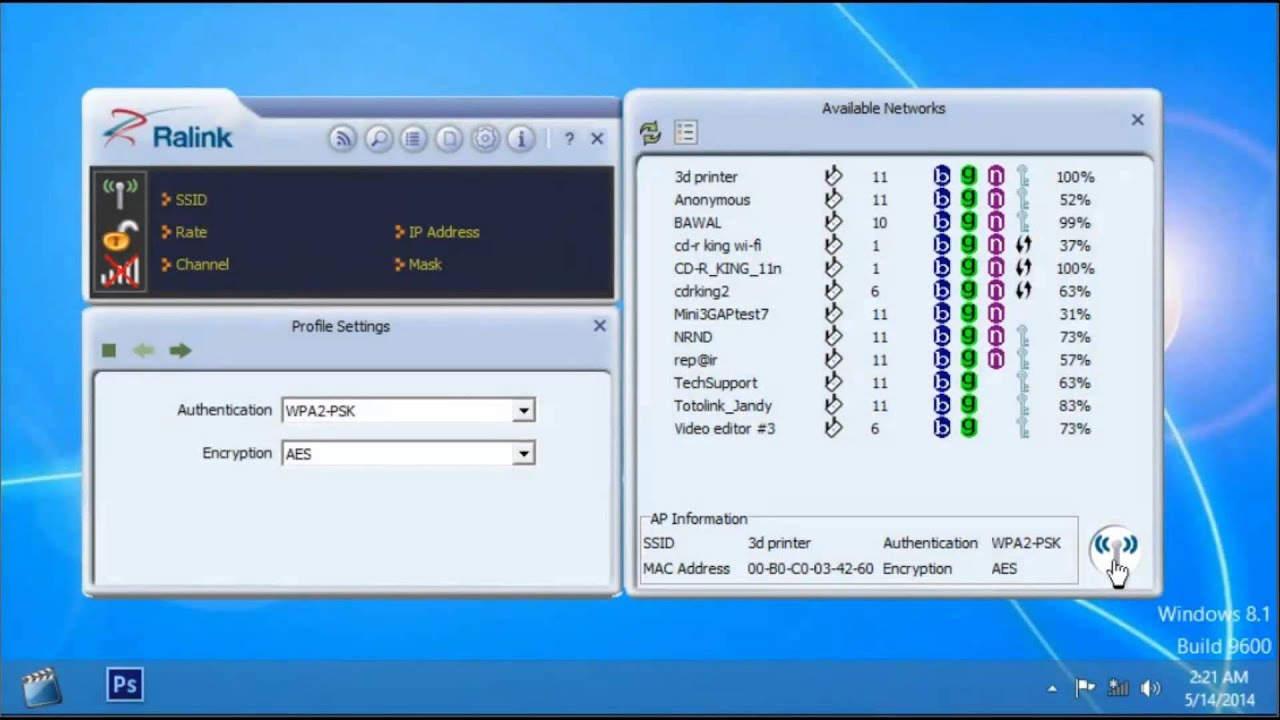Viewport: 1280px width, 720px height.
Task: Click the 31% signal value for Mini3GAPtest7
Action: [1074, 314]
